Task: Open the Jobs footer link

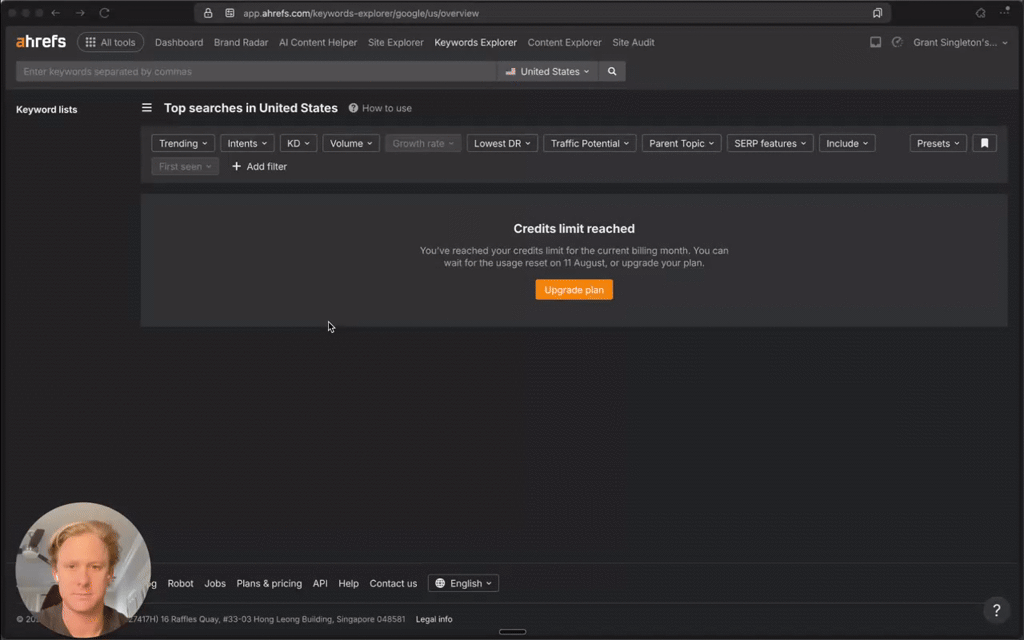Action: [215, 584]
